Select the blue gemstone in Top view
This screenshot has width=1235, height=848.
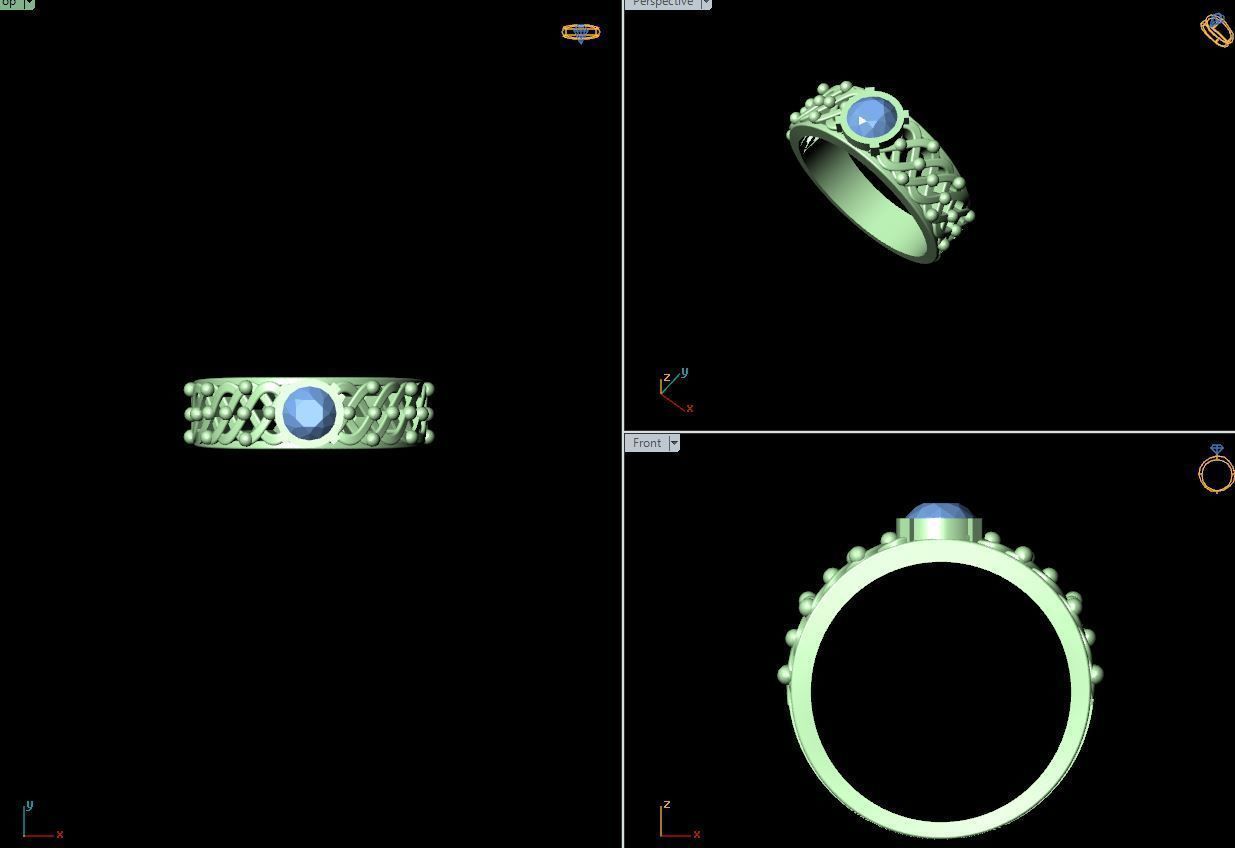coord(309,413)
